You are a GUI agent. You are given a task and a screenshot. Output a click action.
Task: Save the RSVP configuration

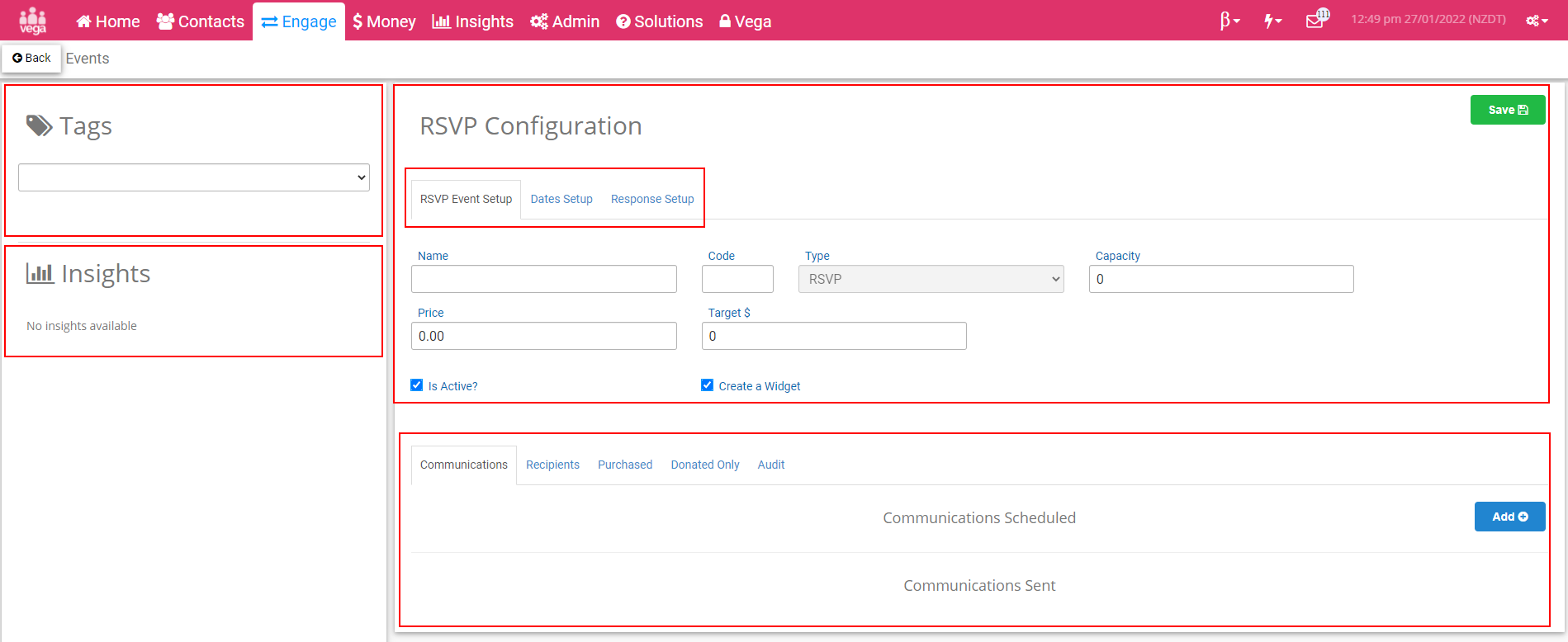(1508, 110)
